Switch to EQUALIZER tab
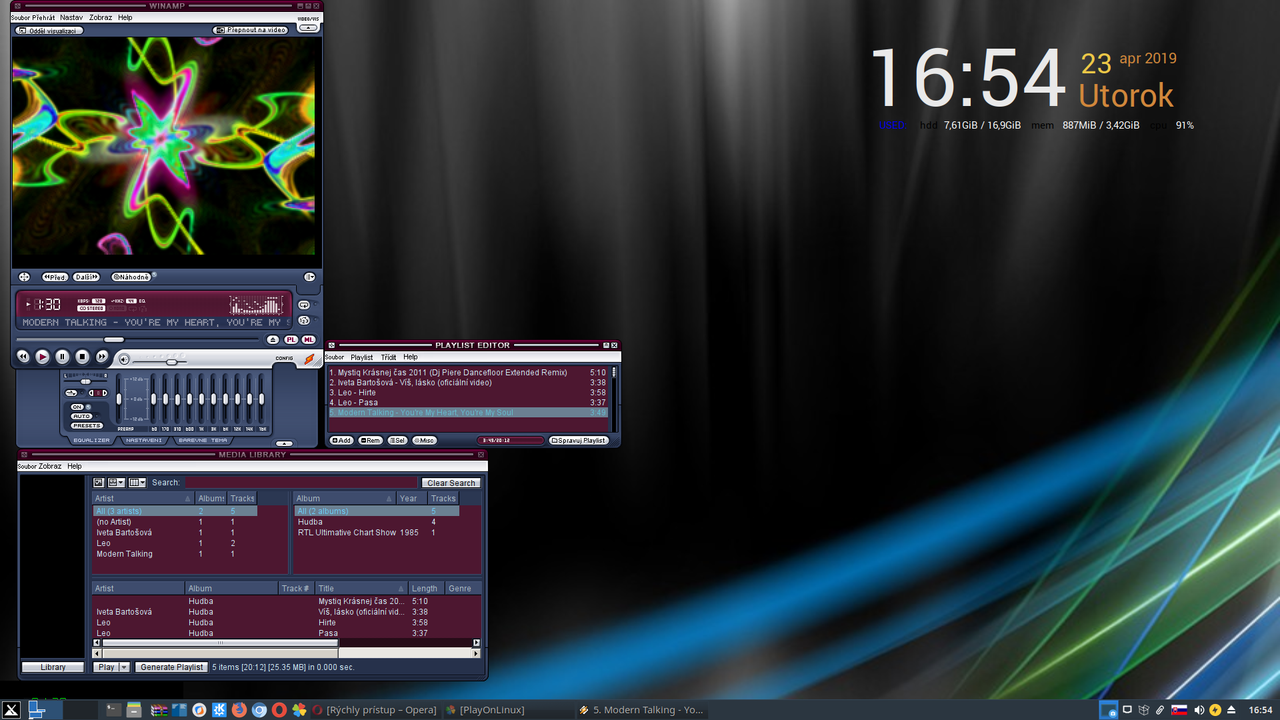Image resolution: width=1280 pixels, height=720 pixels. point(91,440)
